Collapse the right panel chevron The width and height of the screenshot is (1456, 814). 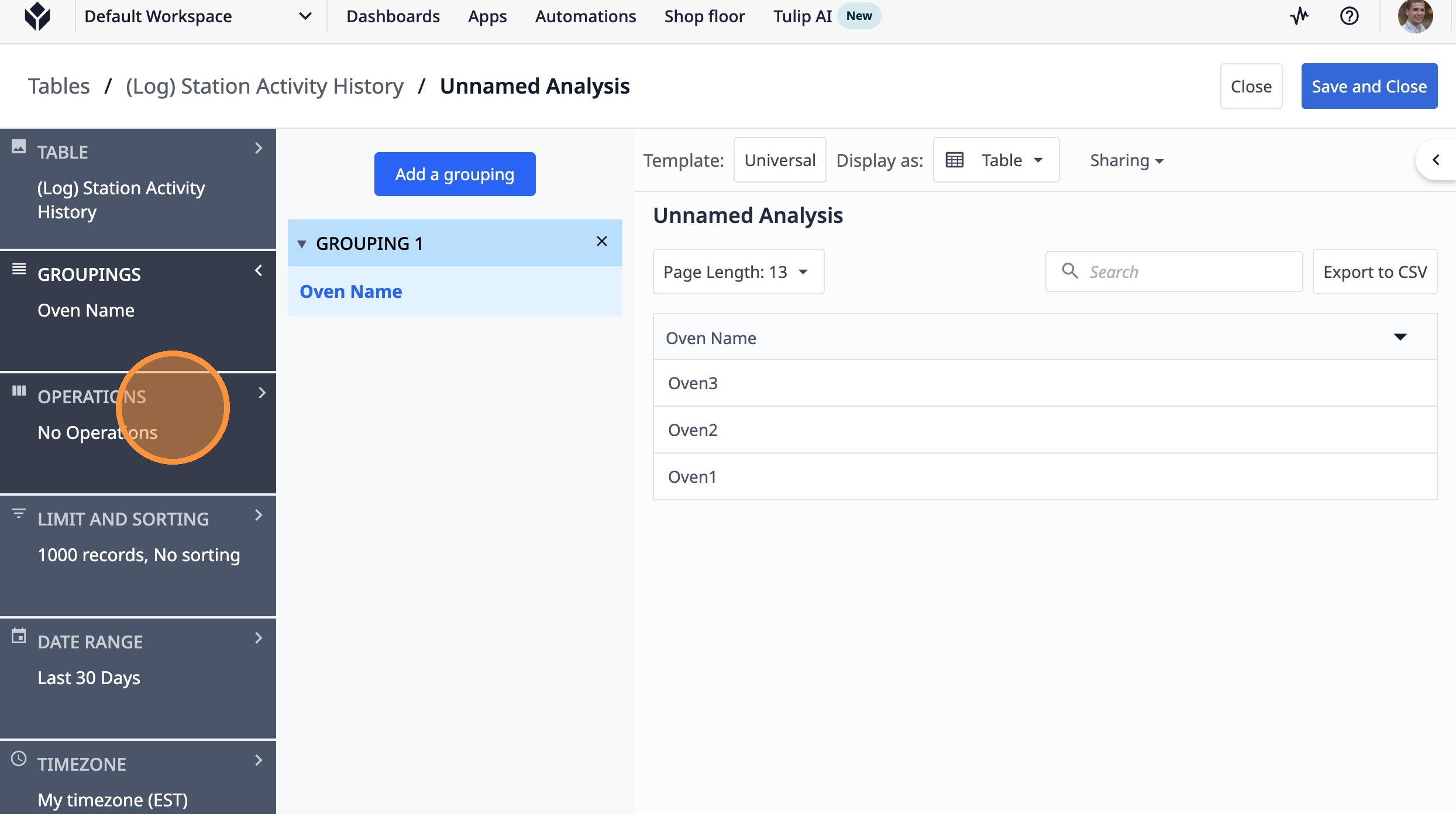(x=1436, y=160)
